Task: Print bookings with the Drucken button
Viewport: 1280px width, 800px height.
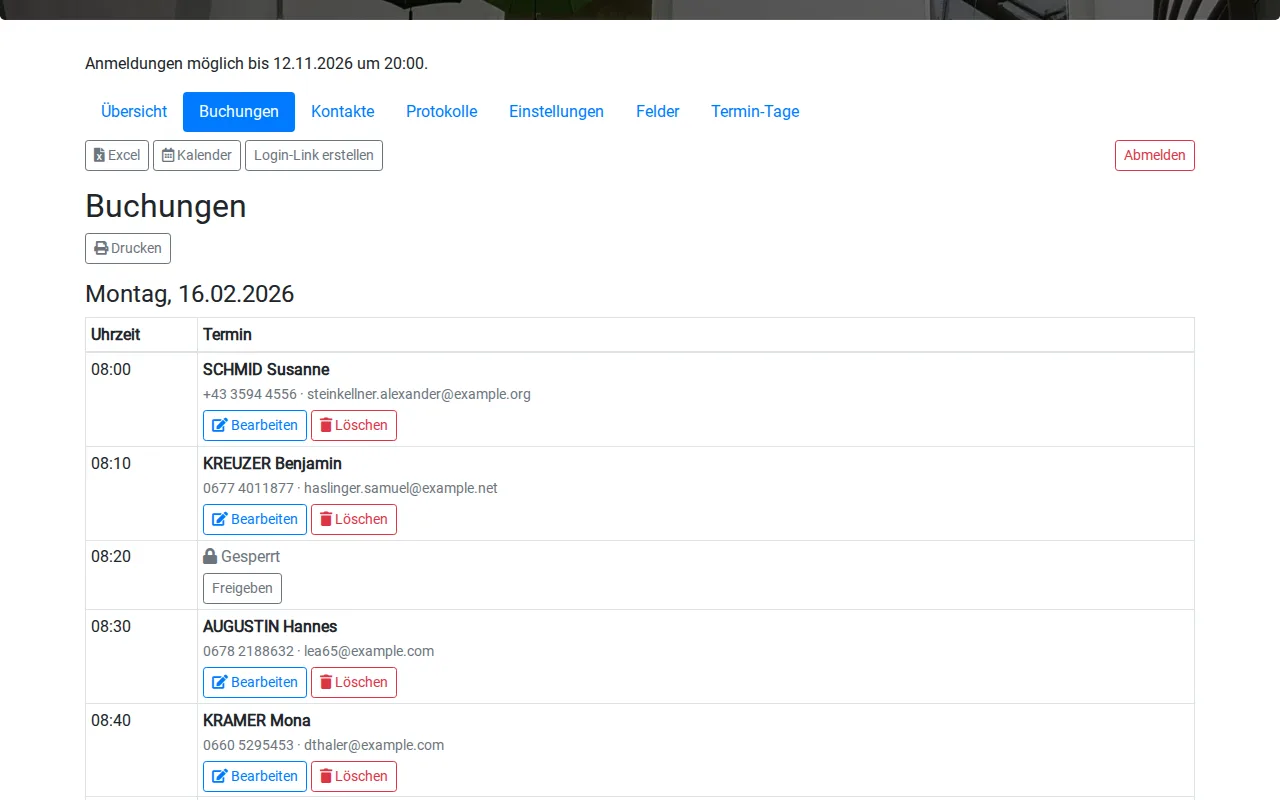Action: [x=128, y=248]
